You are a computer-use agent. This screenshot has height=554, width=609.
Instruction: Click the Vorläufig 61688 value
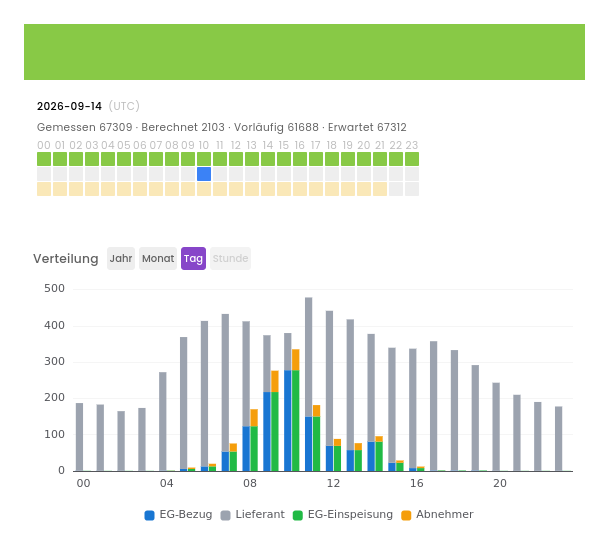(x=276, y=127)
